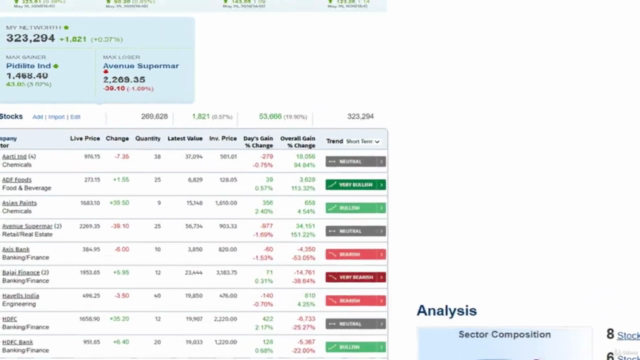The image size is (640, 360).
Task: Click the Live Price column header
Action: tap(85, 138)
